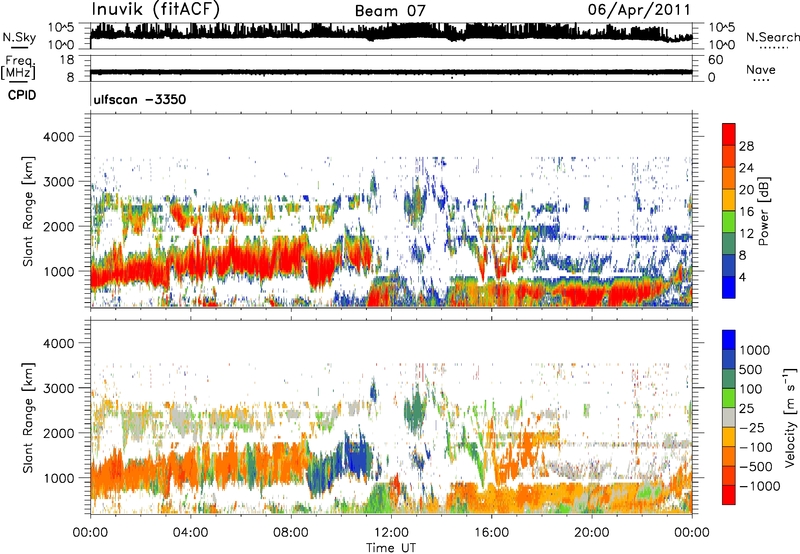Click the light green segment of power color bar

[x=729, y=222]
